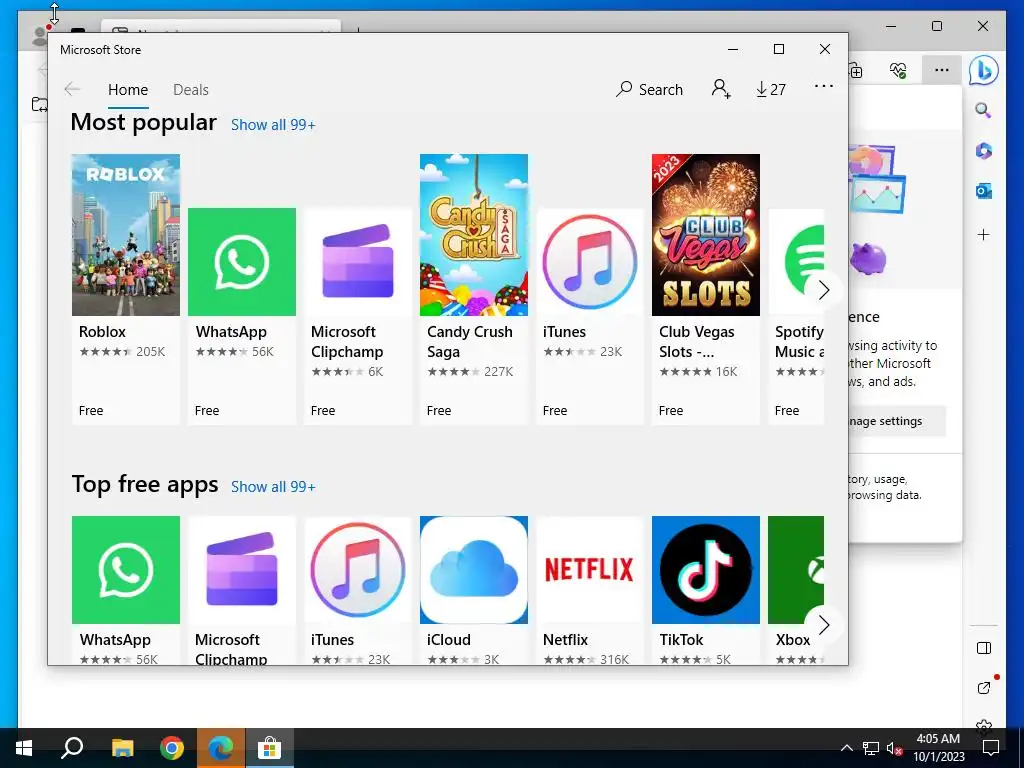Open the muted volume tray icon
The width and height of the screenshot is (1024, 768).
point(895,748)
